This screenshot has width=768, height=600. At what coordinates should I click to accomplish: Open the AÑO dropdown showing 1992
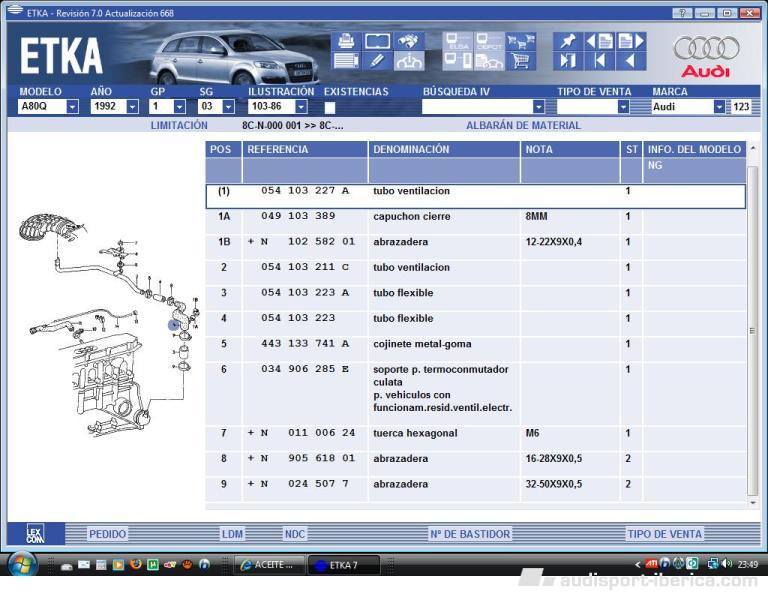point(132,106)
